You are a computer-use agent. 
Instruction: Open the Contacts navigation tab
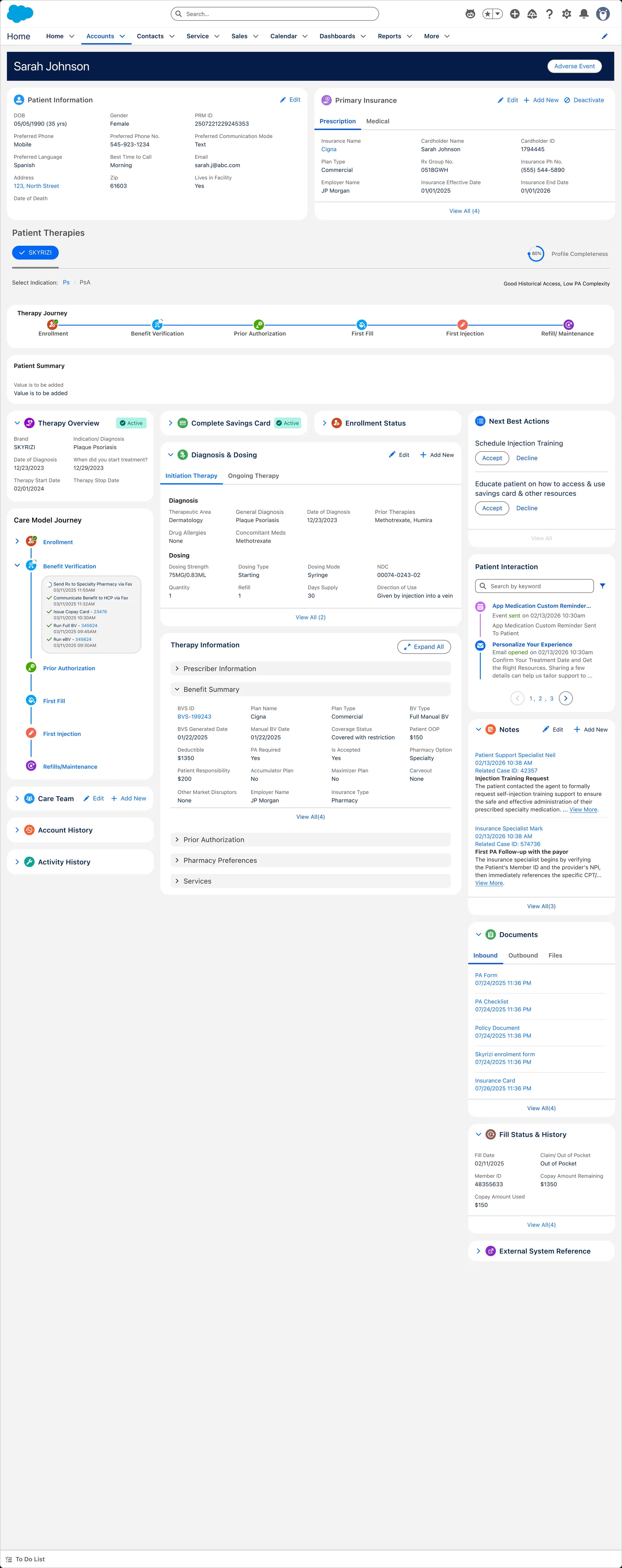pos(150,37)
